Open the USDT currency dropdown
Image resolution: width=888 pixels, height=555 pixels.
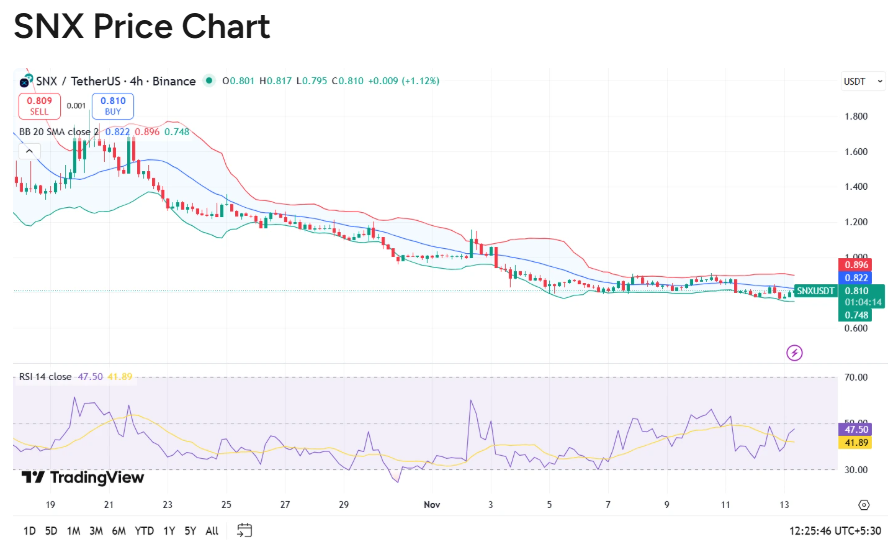pos(862,81)
